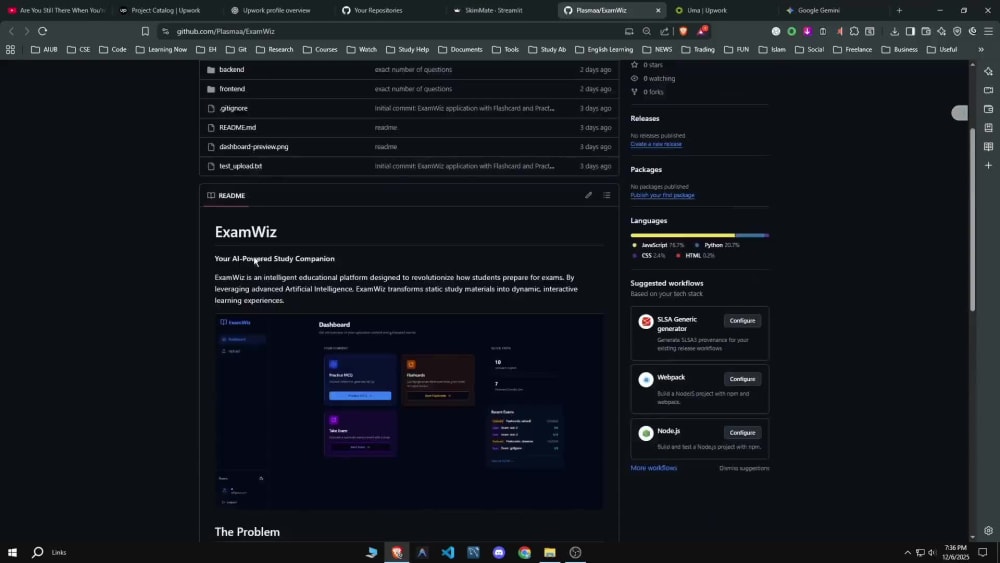Reload the page
Viewport: 1000px width, 563px height.
(x=43, y=31)
